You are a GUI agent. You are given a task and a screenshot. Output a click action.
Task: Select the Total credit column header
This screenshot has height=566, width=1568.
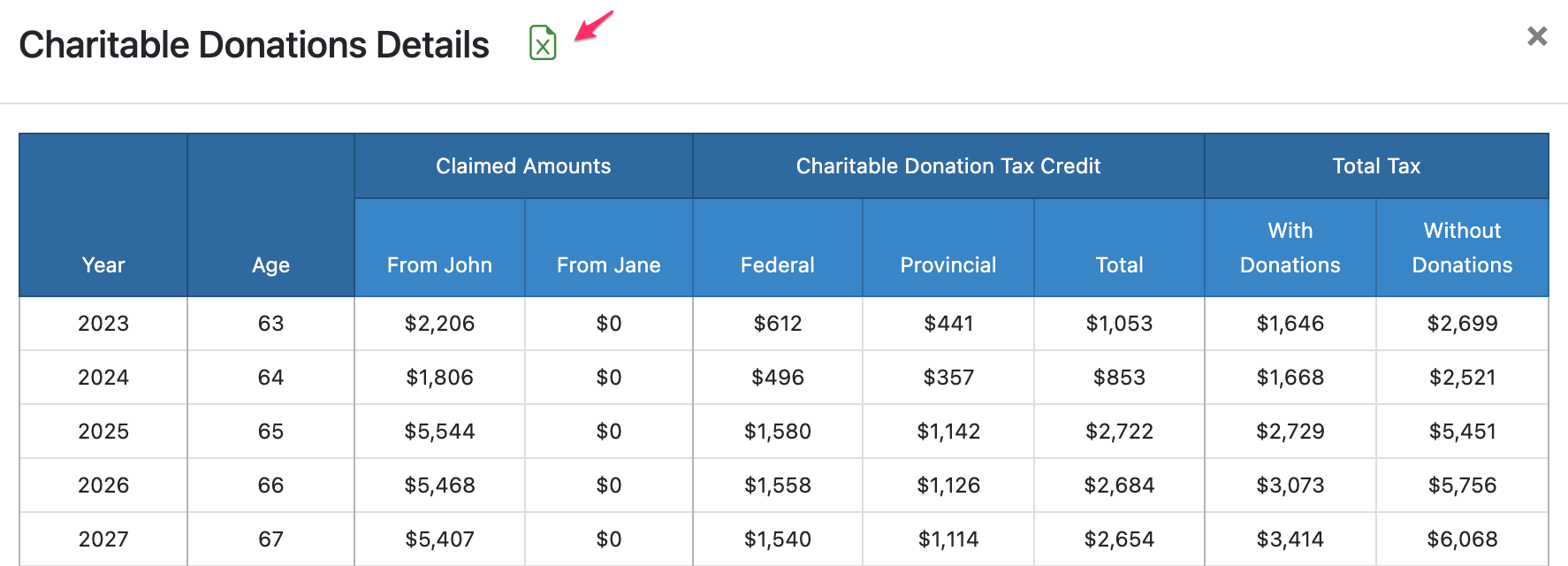tap(1119, 264)
